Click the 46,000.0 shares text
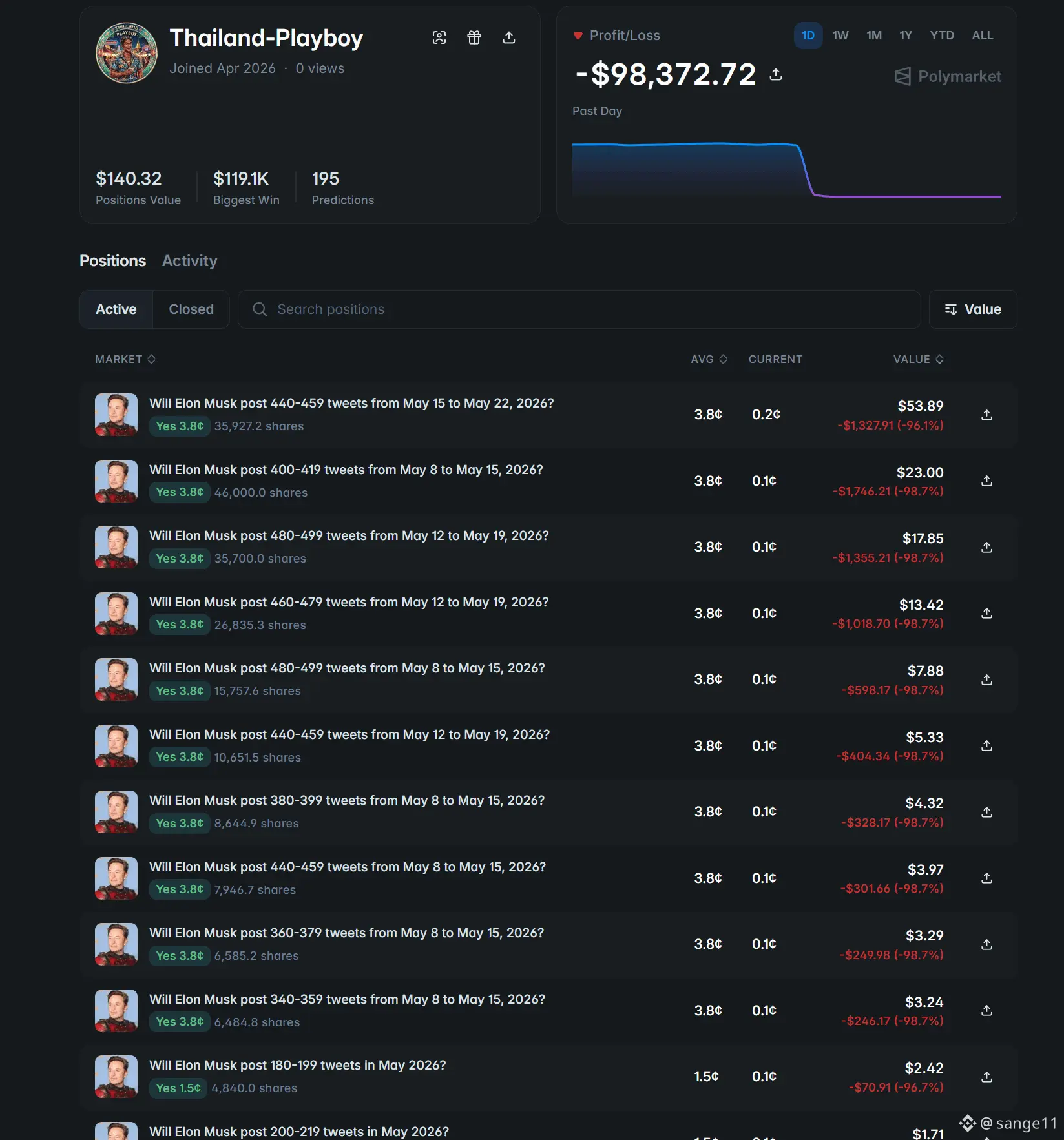The height and width of the screenshot is (1140, 1064). pos(261,492)
